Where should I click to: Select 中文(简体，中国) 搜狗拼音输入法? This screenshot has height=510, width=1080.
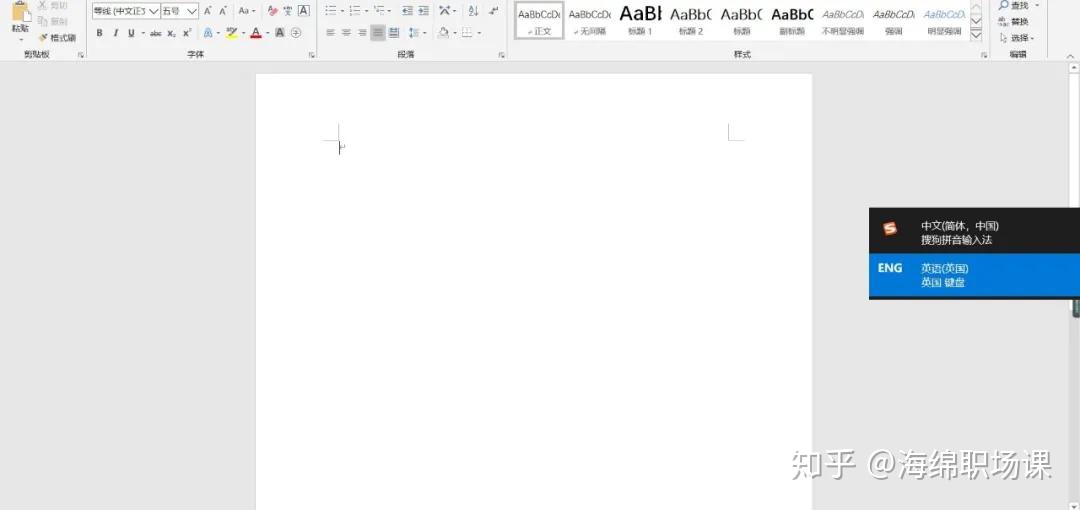click(x=974, y=231)
